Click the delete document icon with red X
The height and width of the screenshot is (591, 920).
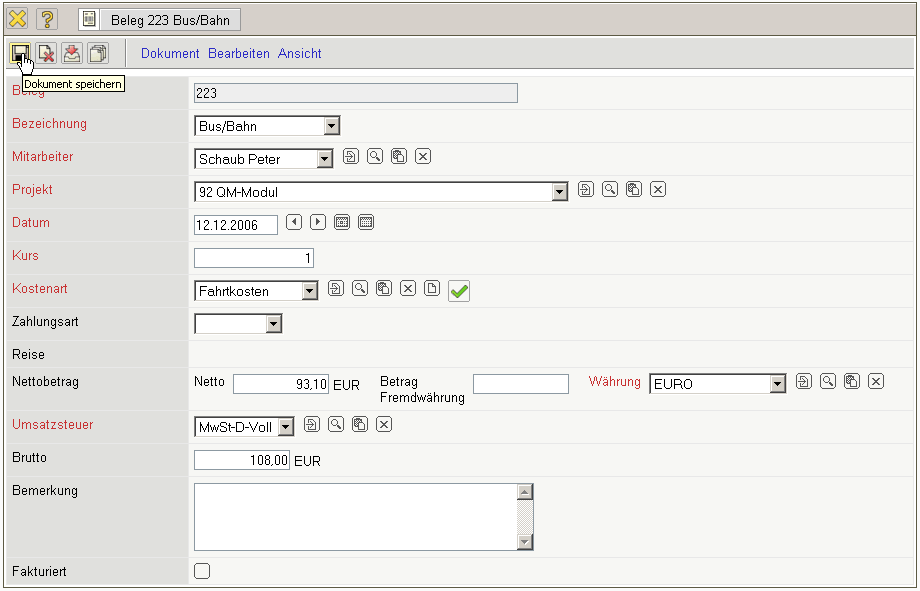(46, 54)
